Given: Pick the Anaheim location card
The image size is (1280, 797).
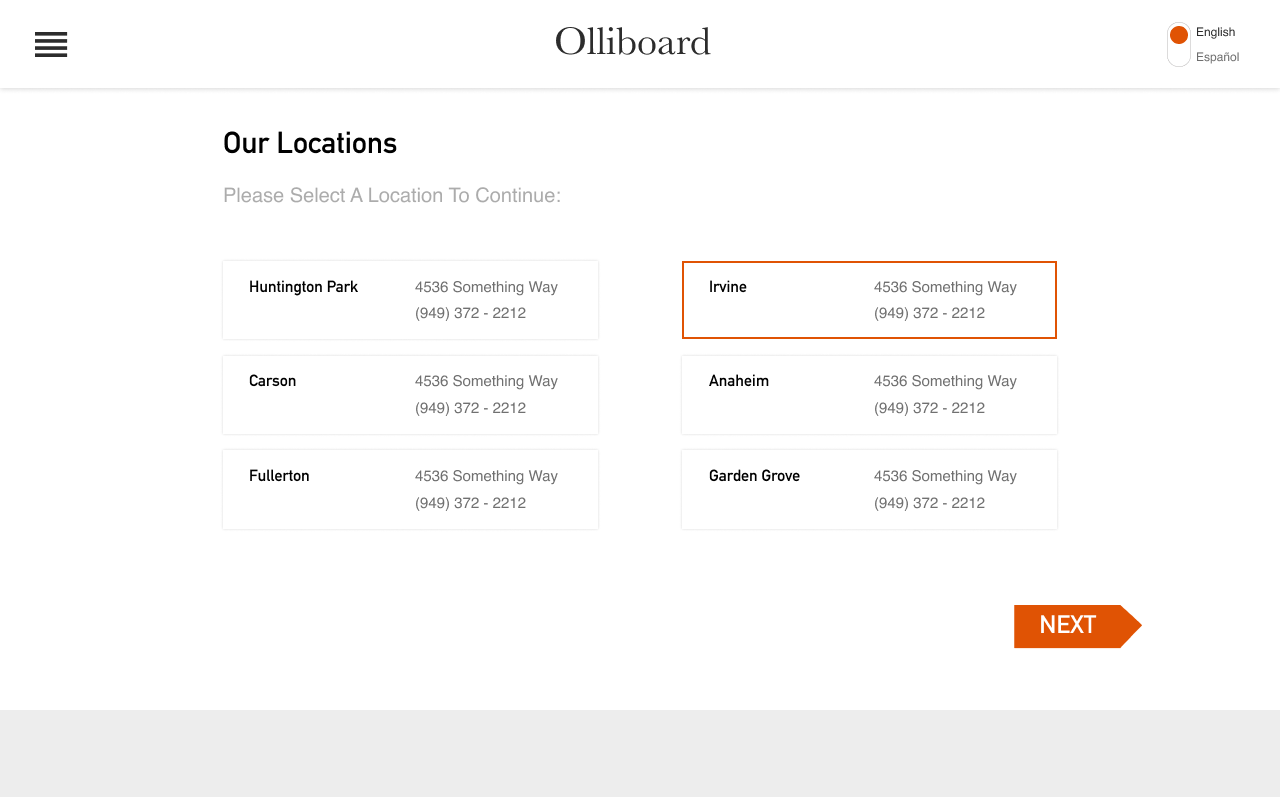Looking at the screenshot, I should coord(869,394).
